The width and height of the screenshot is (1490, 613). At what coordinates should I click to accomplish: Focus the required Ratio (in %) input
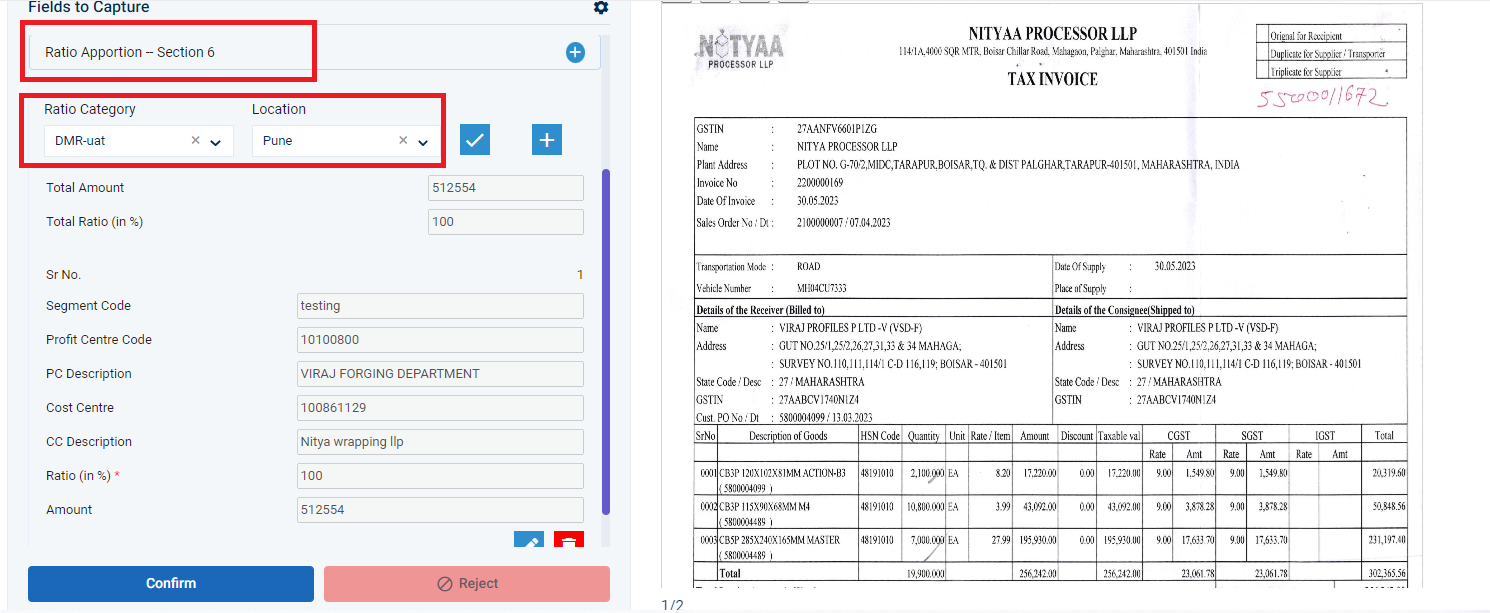pyautogui.click(x=440, y=476)
